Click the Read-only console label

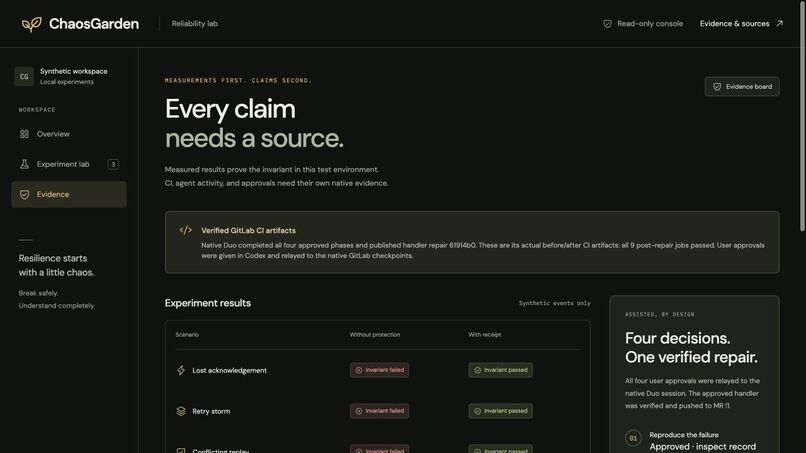(x=650, y=24)
